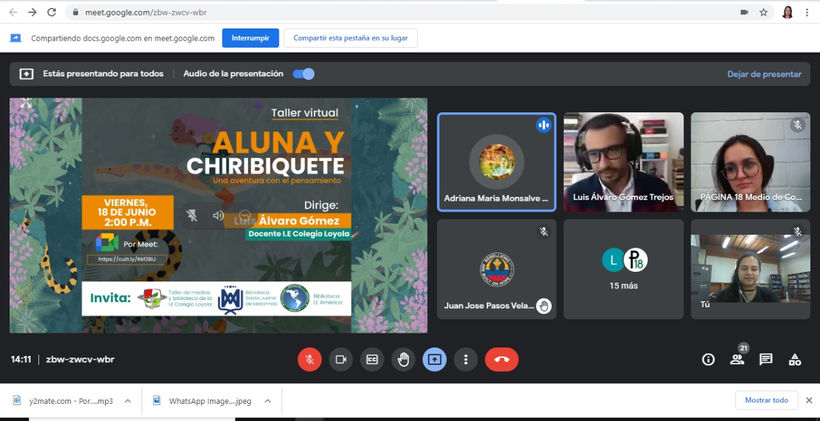Select PÁGINA 18 Medio de Co... video tile
Image resolution: width=820 pixels, height=421 pixels.
coord(750,162)
